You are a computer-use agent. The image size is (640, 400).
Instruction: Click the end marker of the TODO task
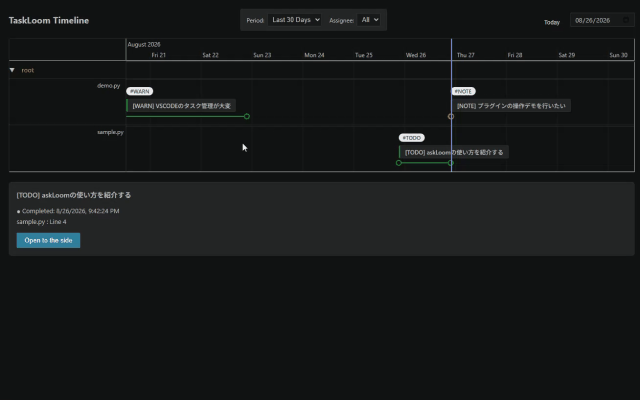point(451,163)
